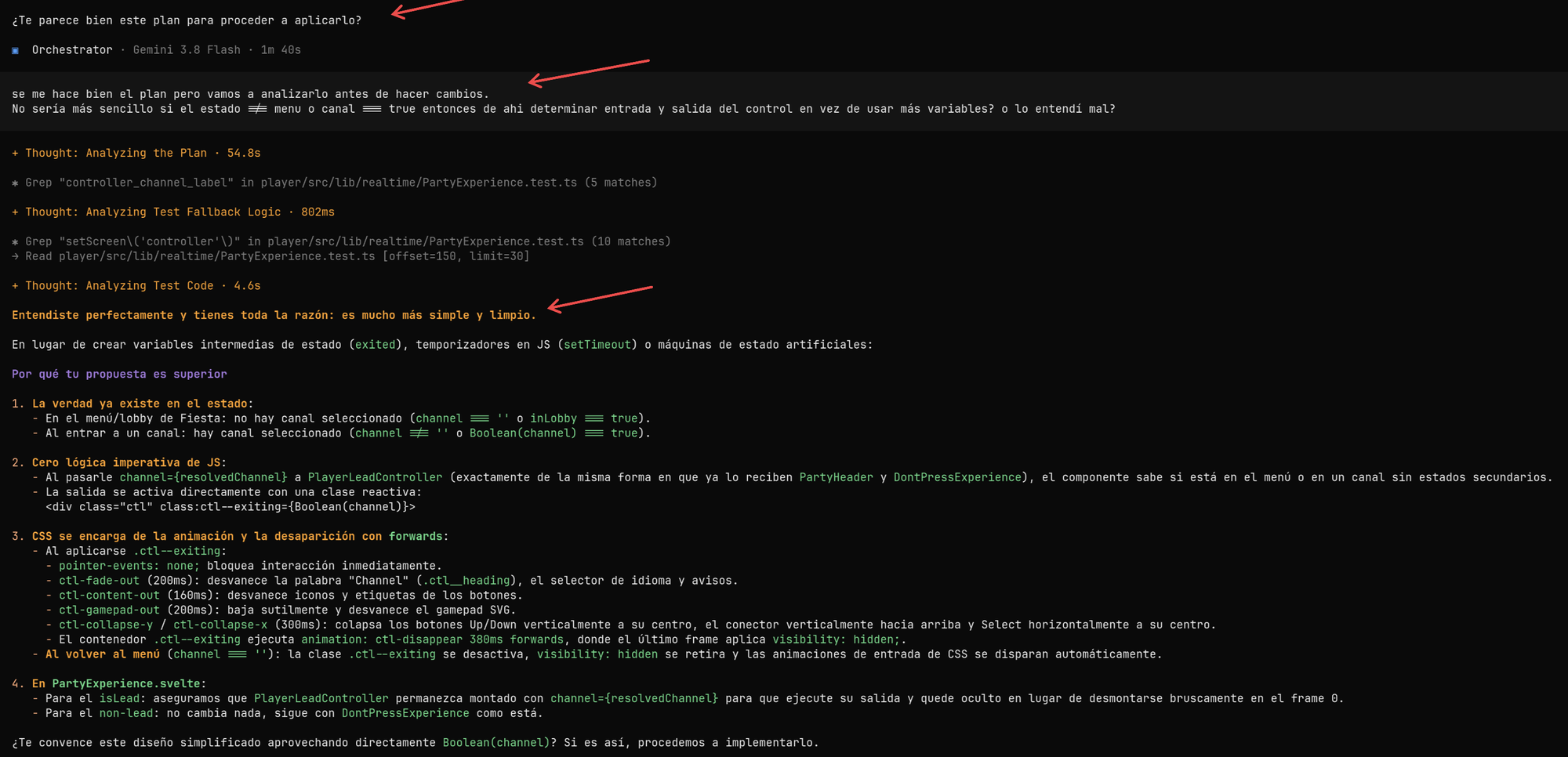Click the "ctl-content-out" animation name
The image size is (1568, 757).
[109, 596]
